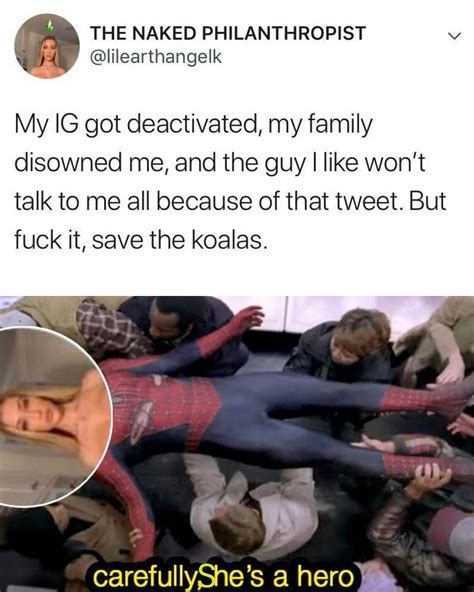The height and width of the screenshot is (592, 474).
Task: Click the green plumbob icon on the avatar
Action: coord(48,26)
